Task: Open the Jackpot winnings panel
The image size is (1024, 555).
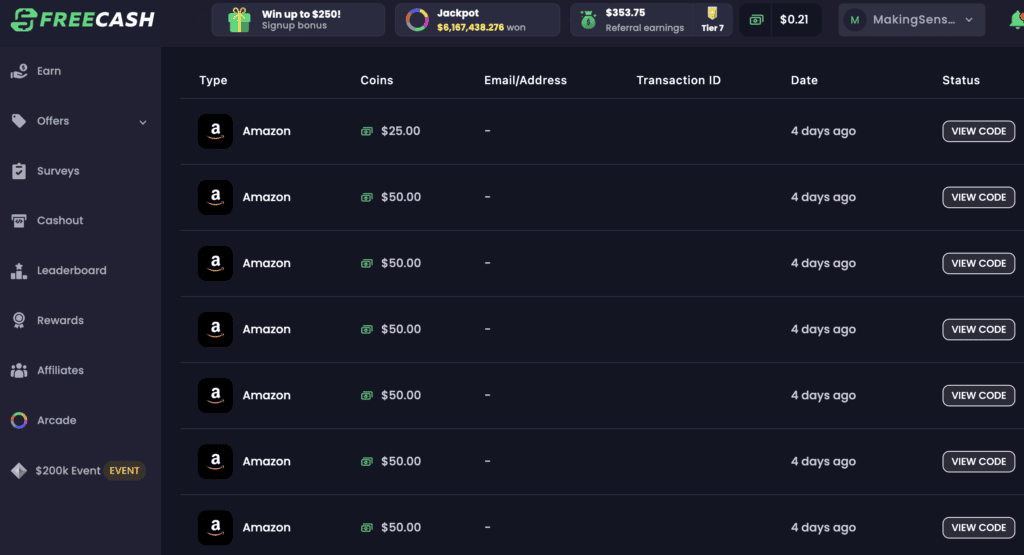Action: (x=477, y=20)
